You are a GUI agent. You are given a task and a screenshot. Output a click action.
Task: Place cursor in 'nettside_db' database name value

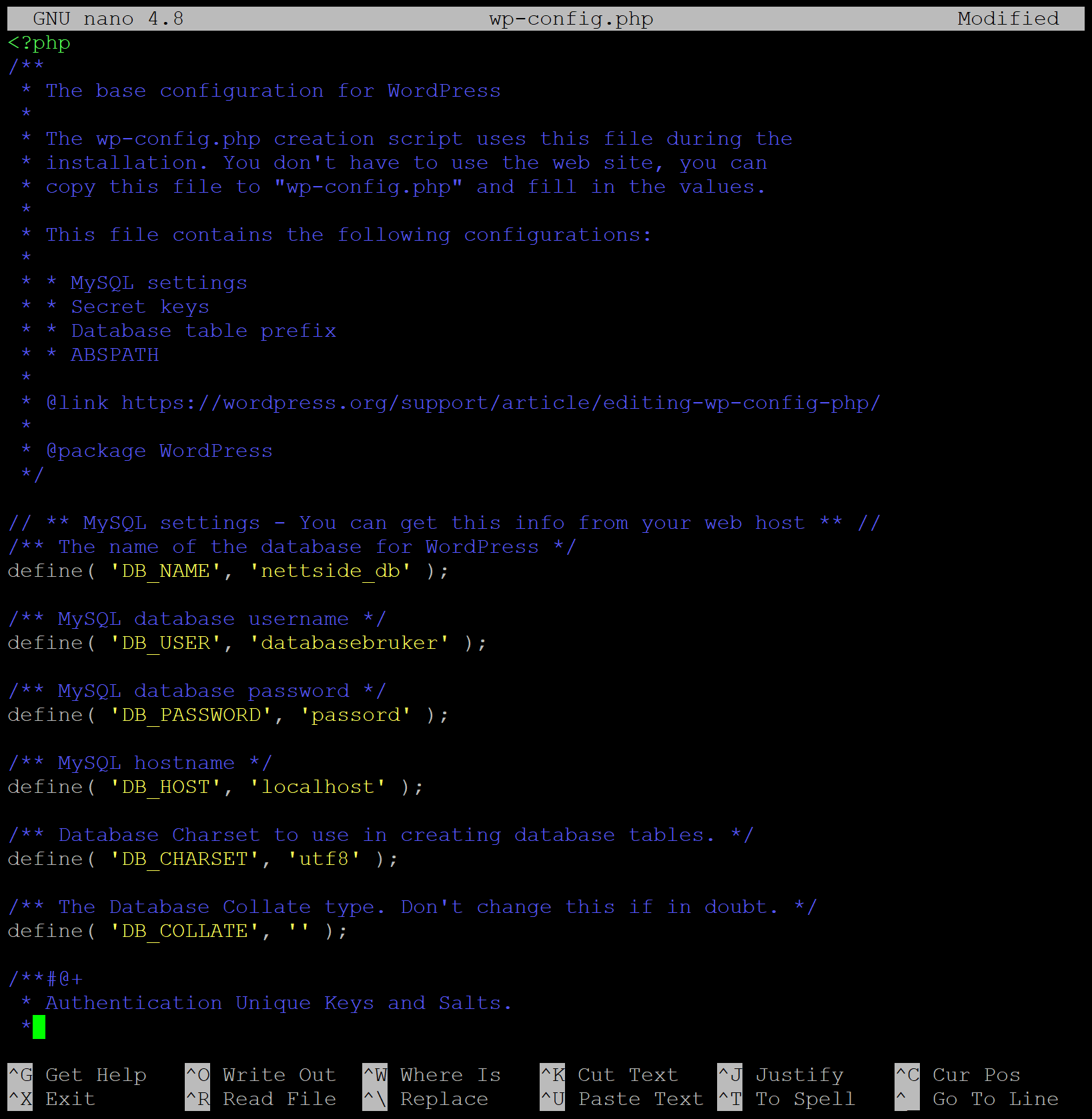click(x=330, y=571)
